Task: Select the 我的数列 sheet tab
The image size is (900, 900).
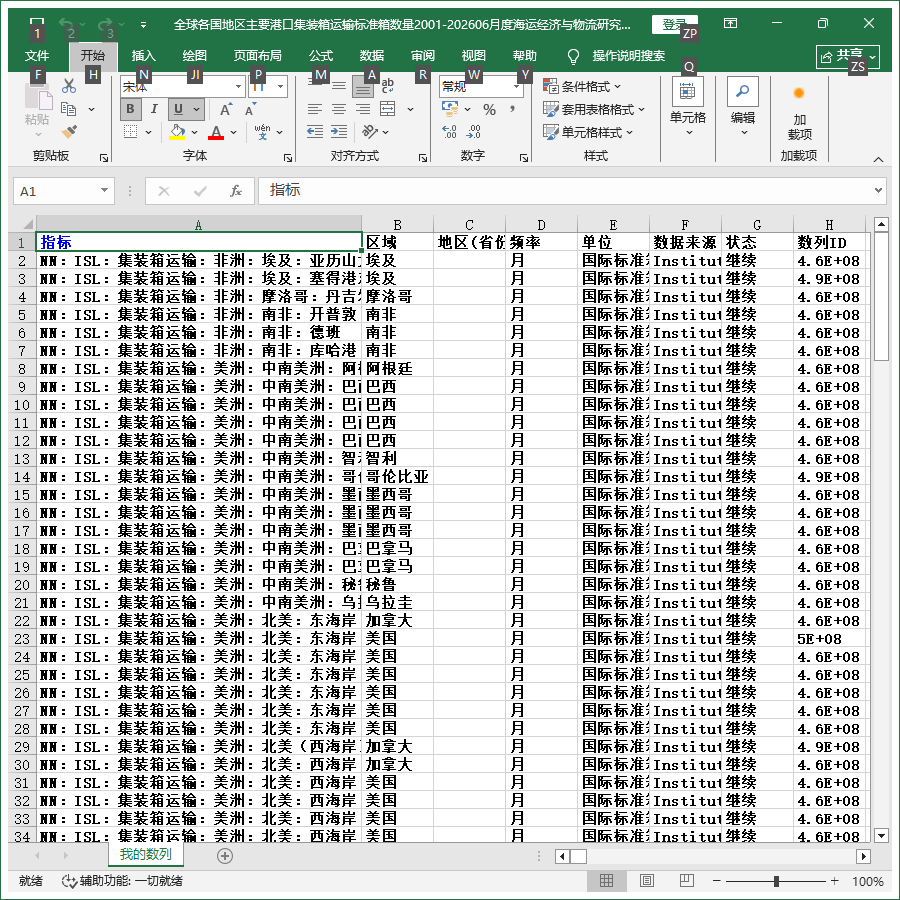Action: click(x=146, y=854)
